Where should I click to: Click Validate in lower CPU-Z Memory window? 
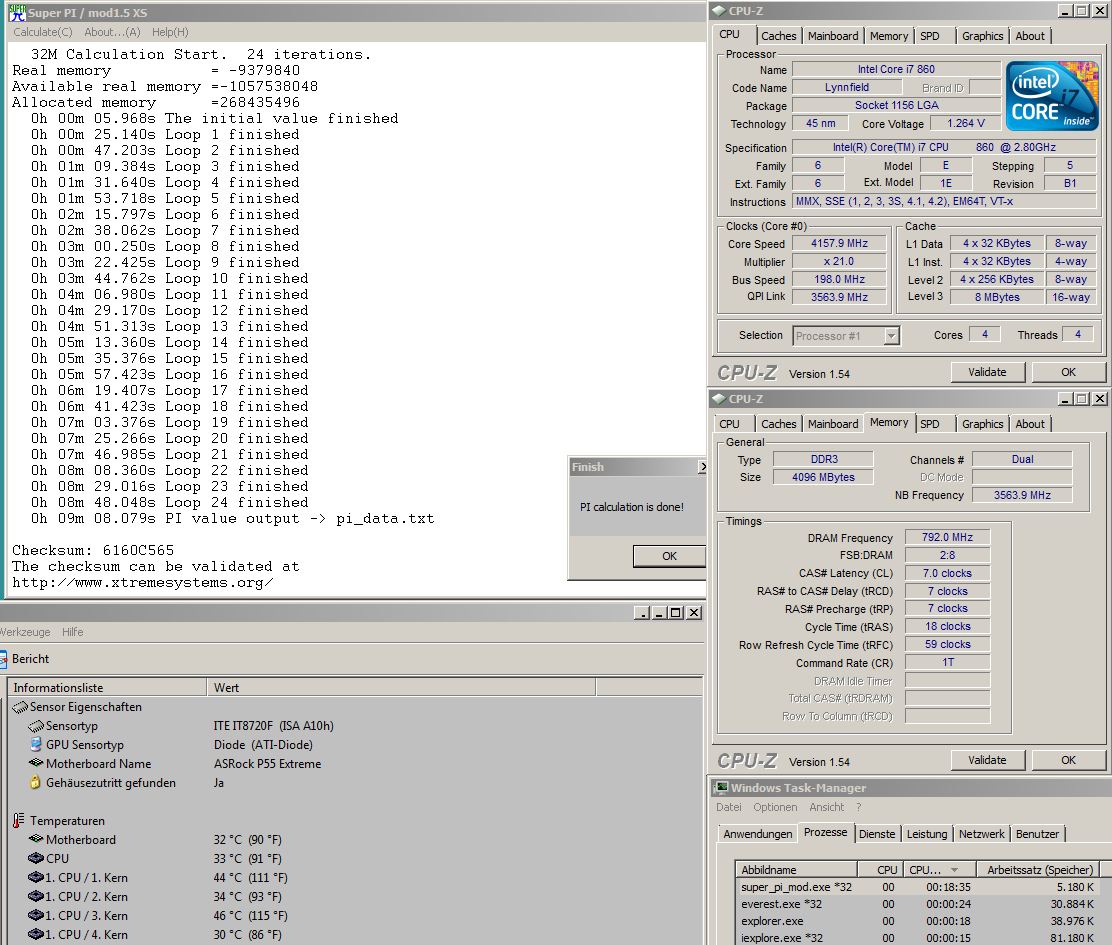pos(987,760)
